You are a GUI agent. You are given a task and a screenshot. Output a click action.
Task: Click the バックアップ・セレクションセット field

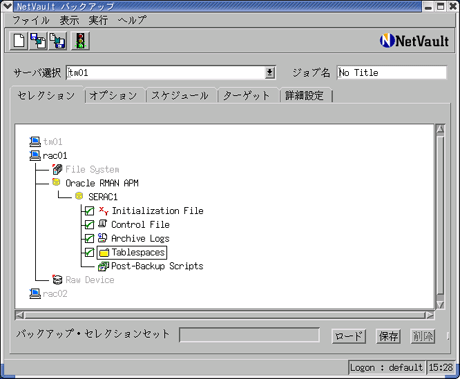(249, 335)
